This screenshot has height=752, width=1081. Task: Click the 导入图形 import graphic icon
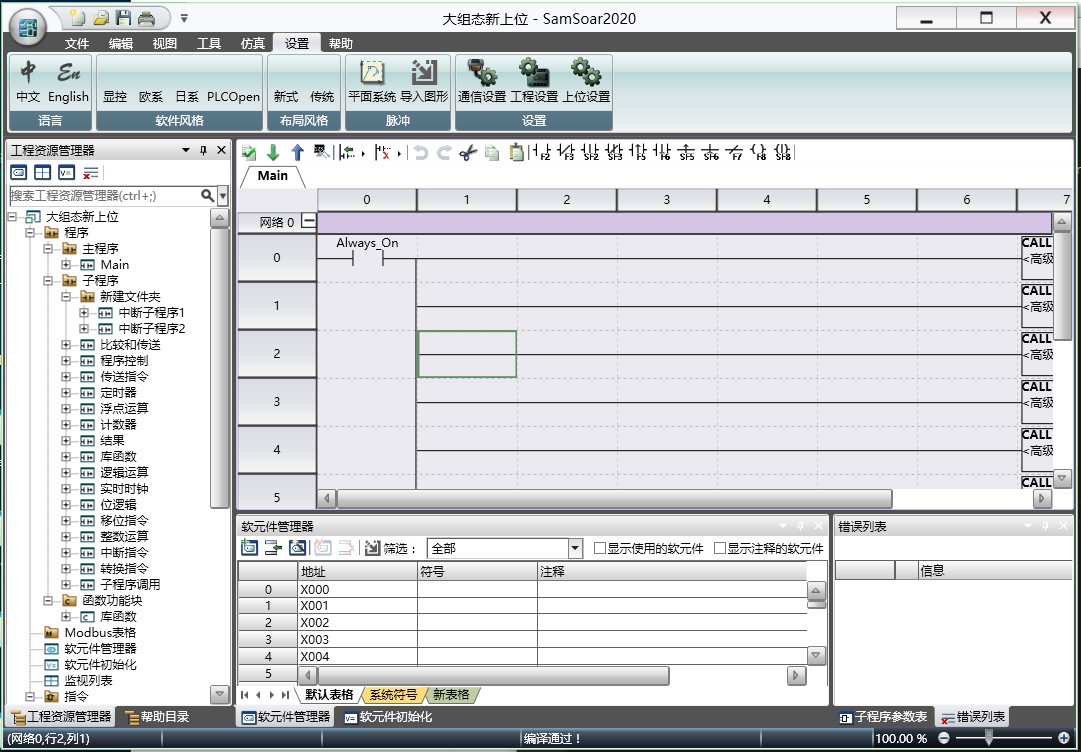tap(424, 81)
